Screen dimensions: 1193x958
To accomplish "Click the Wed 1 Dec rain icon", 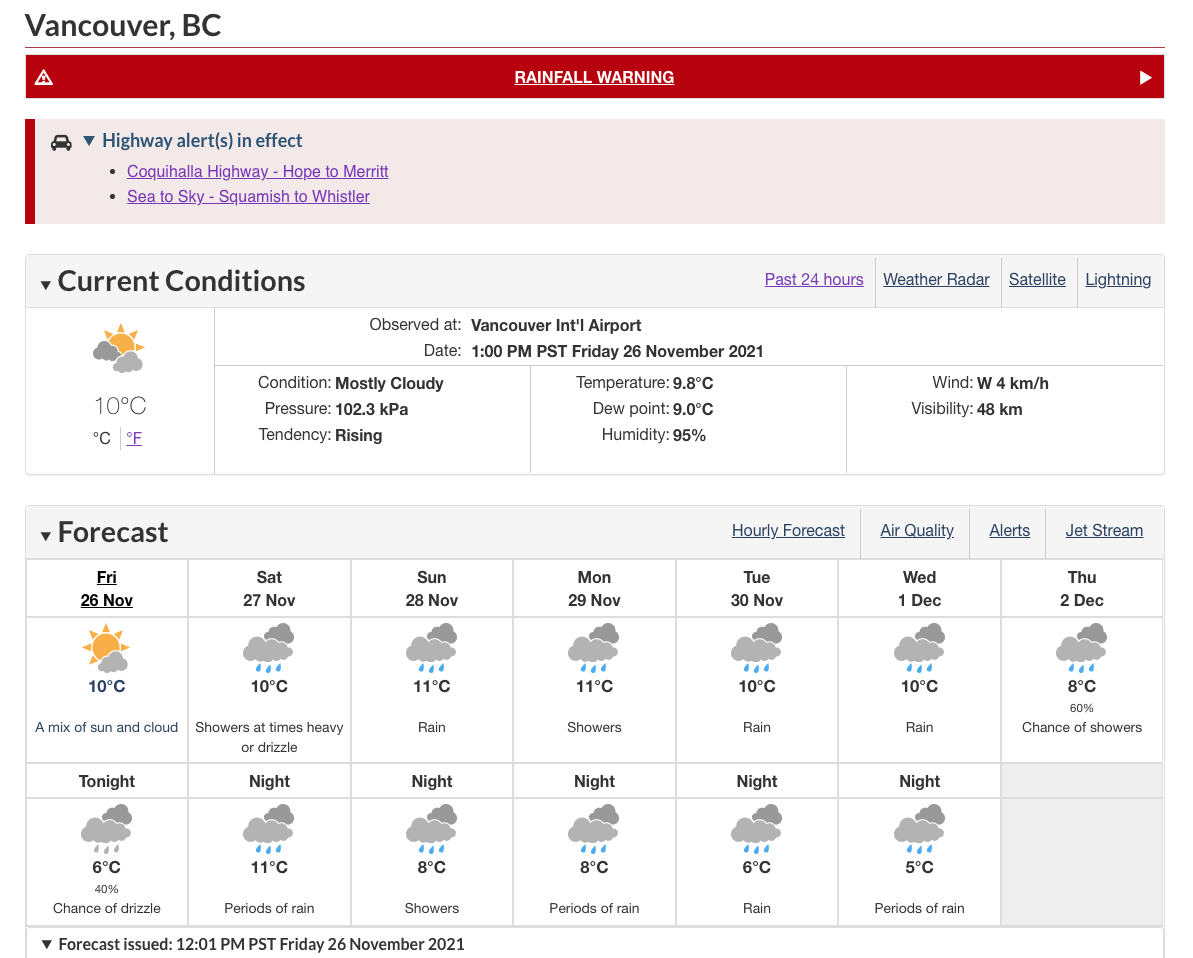I will click(x=919, y=648).
